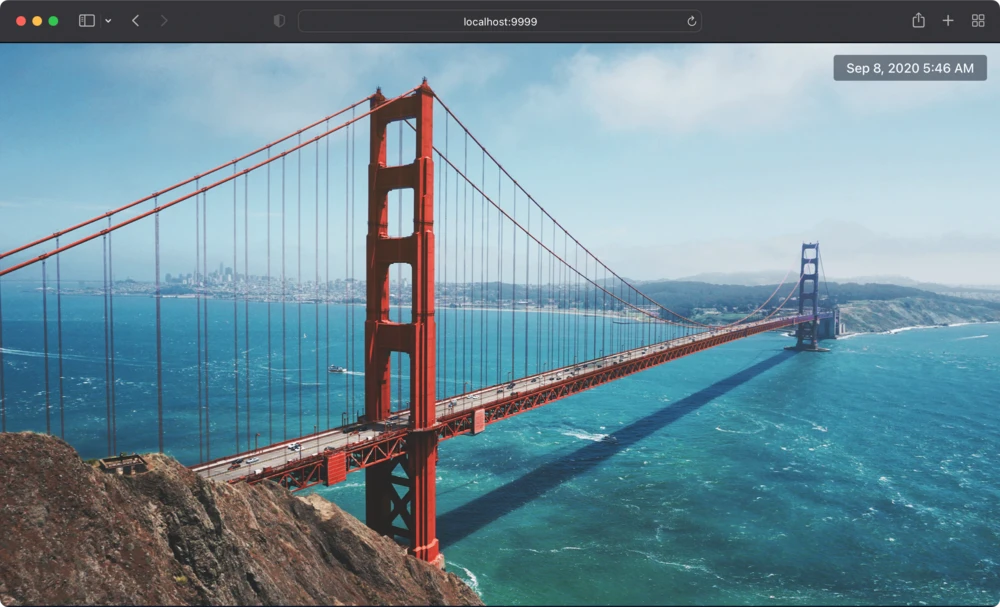Close the Safari window
Viewport: 1000px width, 607px height.
(x=21, y=21)
